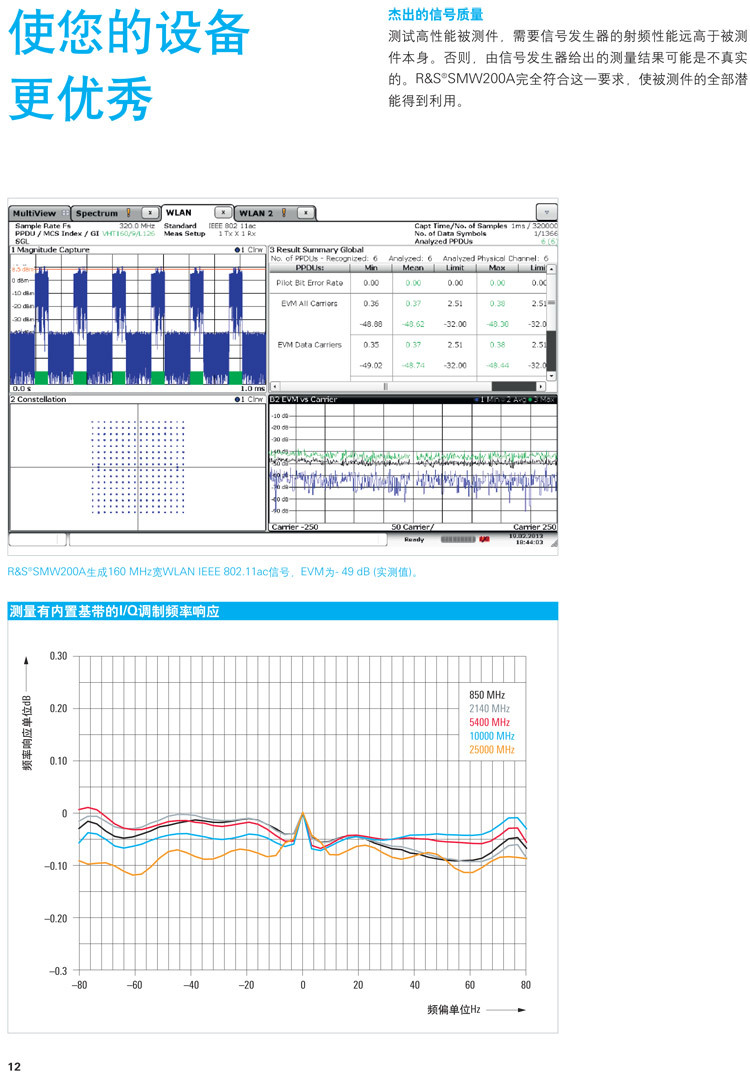Click the 10000 MHz legend entry
Image resolution: width=750 pixels, height=1075 pixels.
click(492, 736)
